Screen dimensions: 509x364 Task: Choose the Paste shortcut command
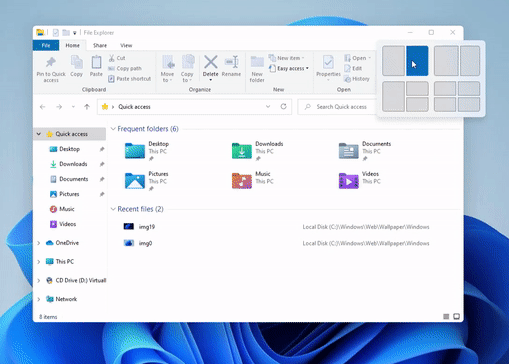coord(129,79)
